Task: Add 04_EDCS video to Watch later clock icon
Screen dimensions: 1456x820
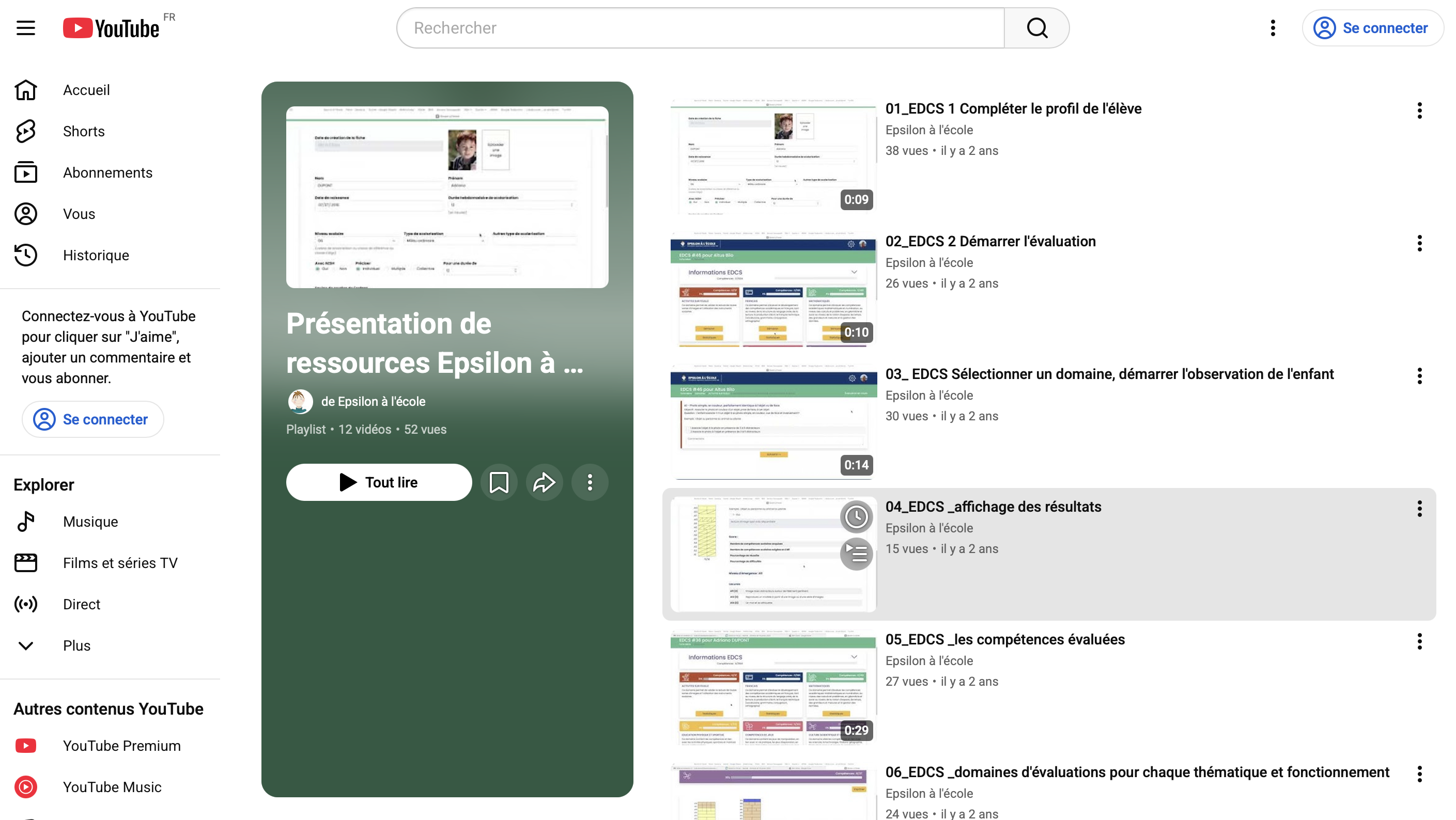Action: (x=856, y=516)
